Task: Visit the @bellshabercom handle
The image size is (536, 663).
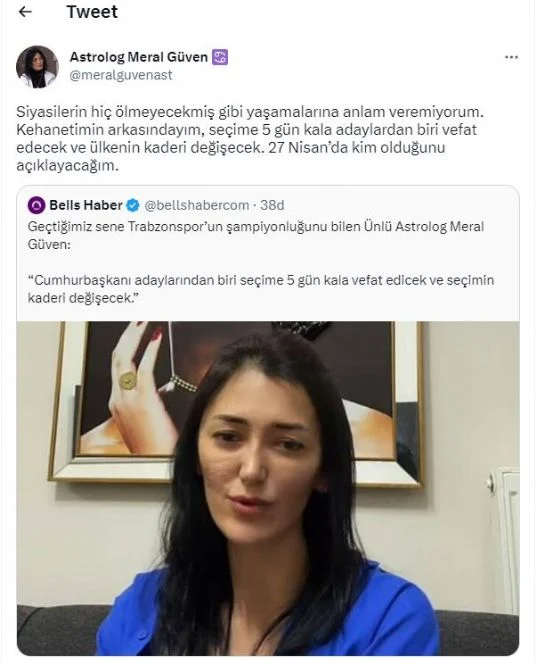Action: pyautogui.click(x=197, y=205)
